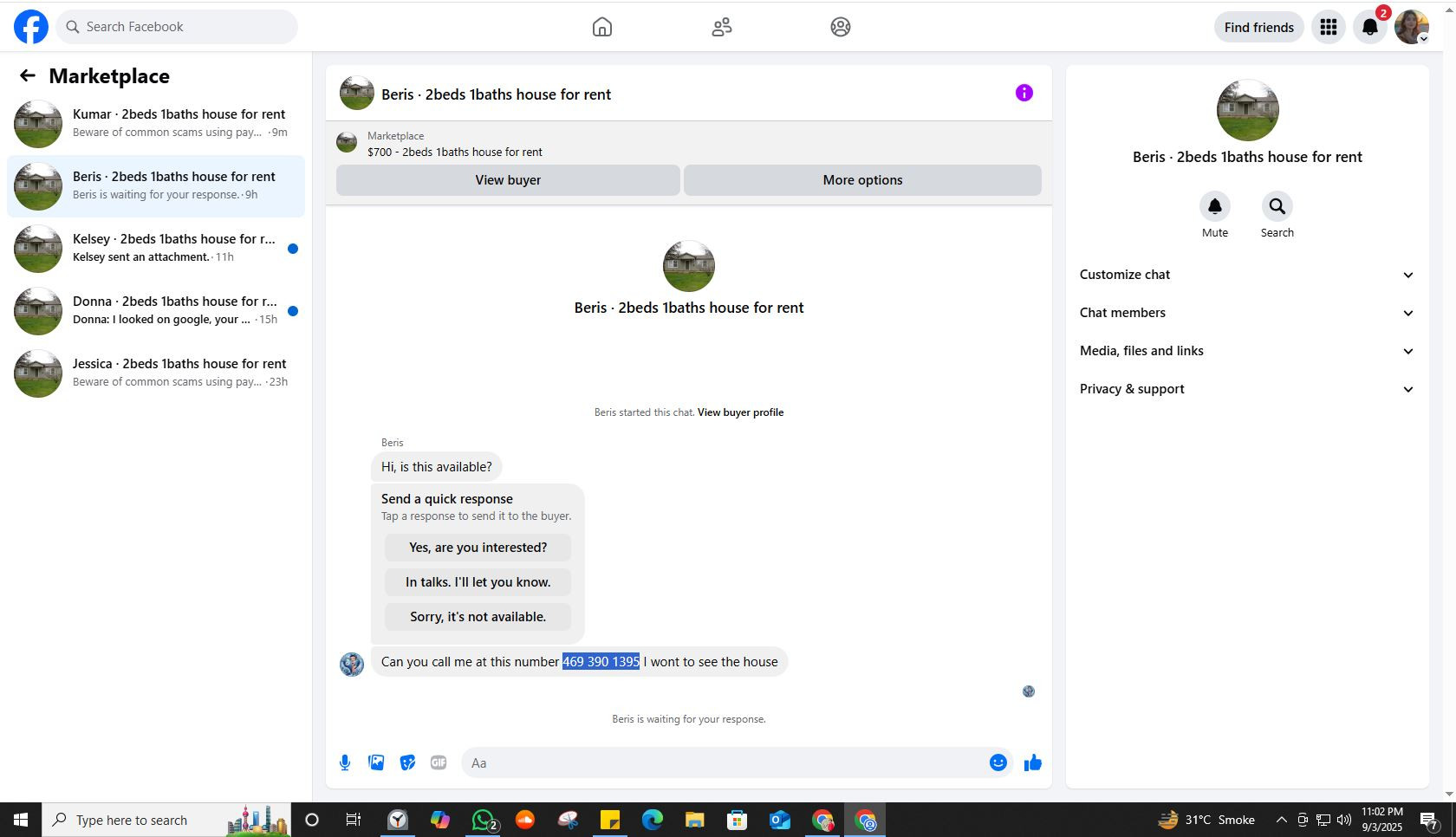The height and width of the screenshot is (837, 1456).
Task: Open the Kelsey conversation
Action: 156,248
